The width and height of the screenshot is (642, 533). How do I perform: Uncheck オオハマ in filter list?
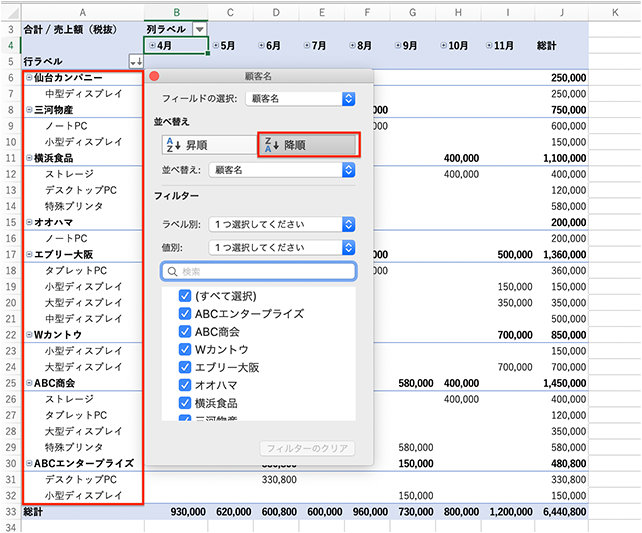click(x=185, y=385)
